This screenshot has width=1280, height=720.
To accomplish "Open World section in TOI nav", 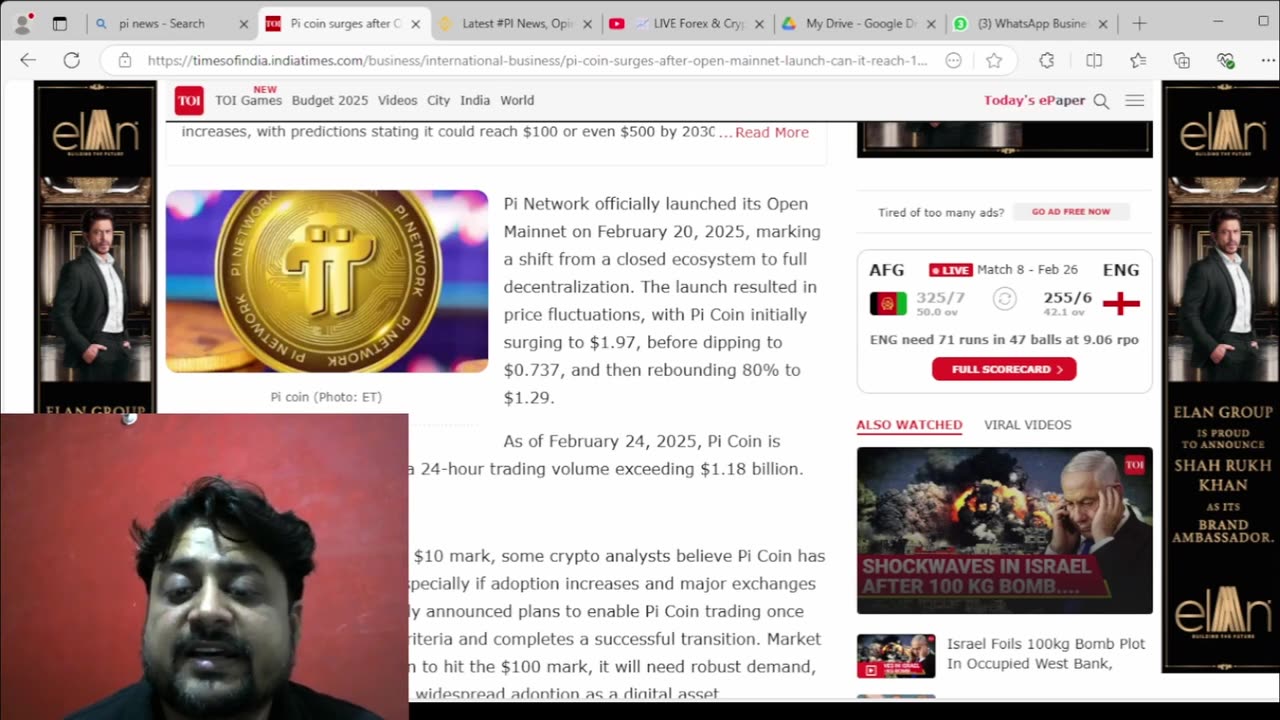I will click(517, 100).
